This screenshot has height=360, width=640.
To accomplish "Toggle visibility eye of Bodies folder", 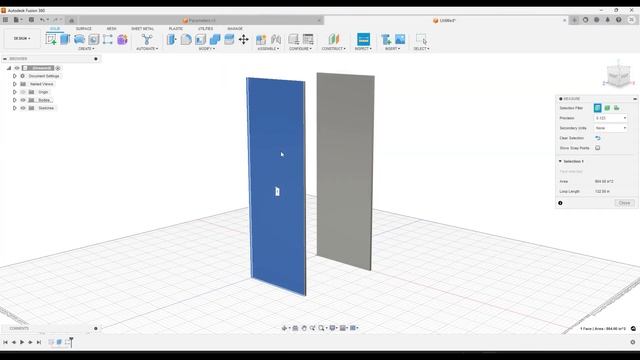I will pos(23,100).
